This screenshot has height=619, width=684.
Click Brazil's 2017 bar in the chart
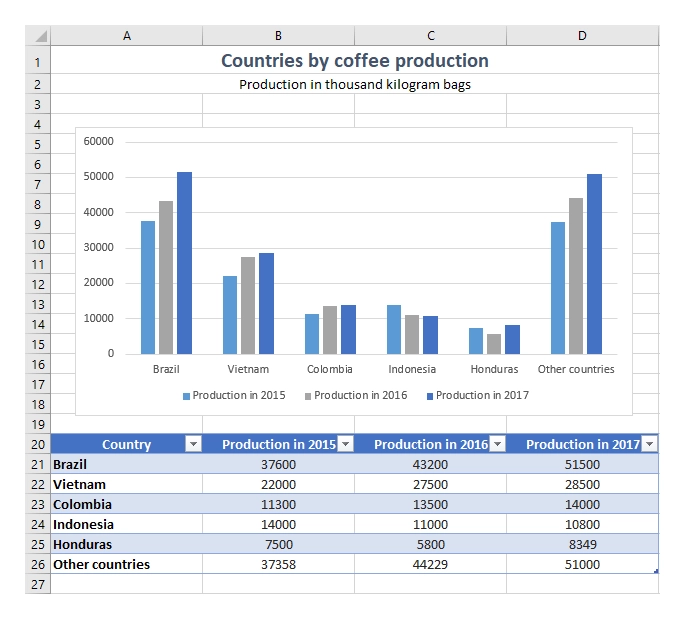coord(184,263)
